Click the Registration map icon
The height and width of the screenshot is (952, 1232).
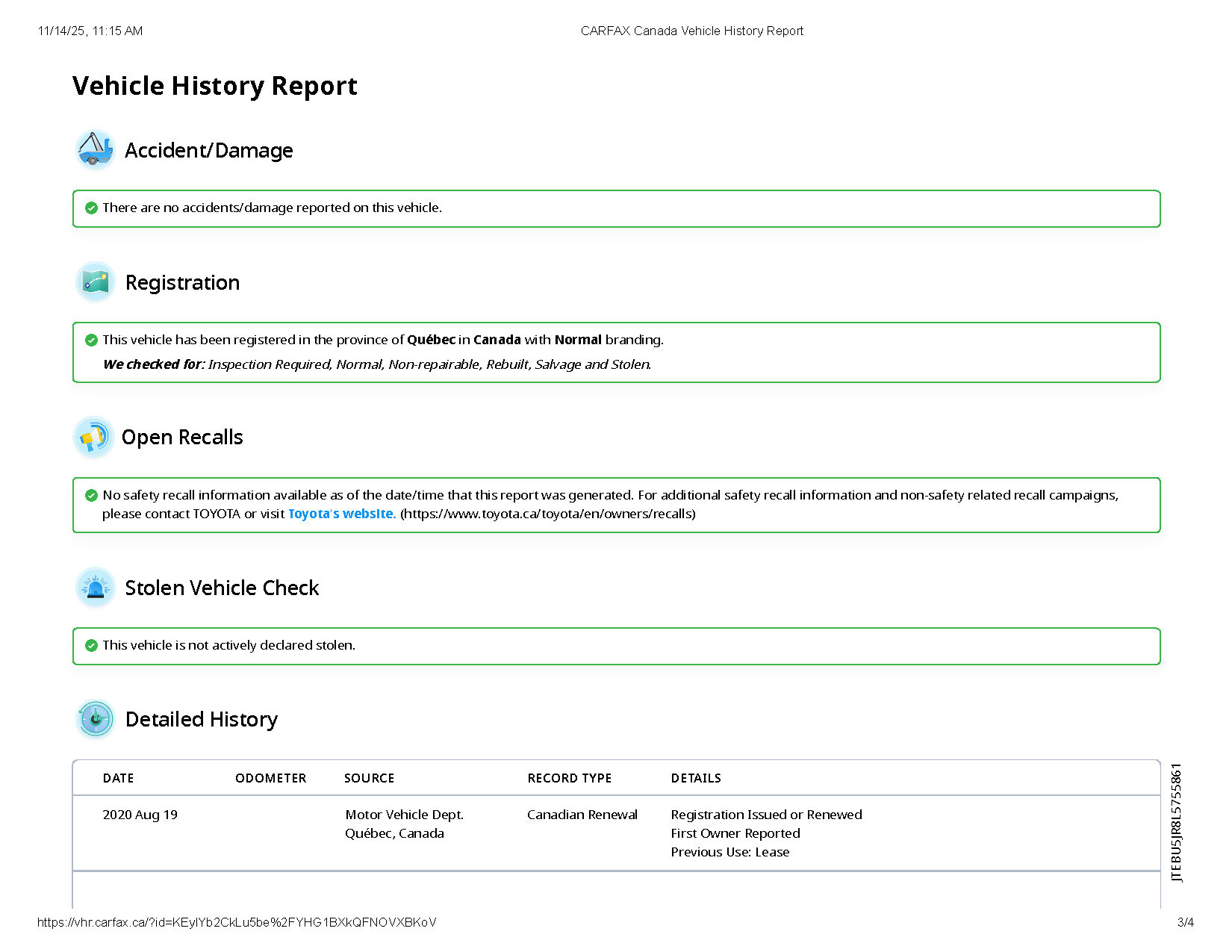coord(95,281)
